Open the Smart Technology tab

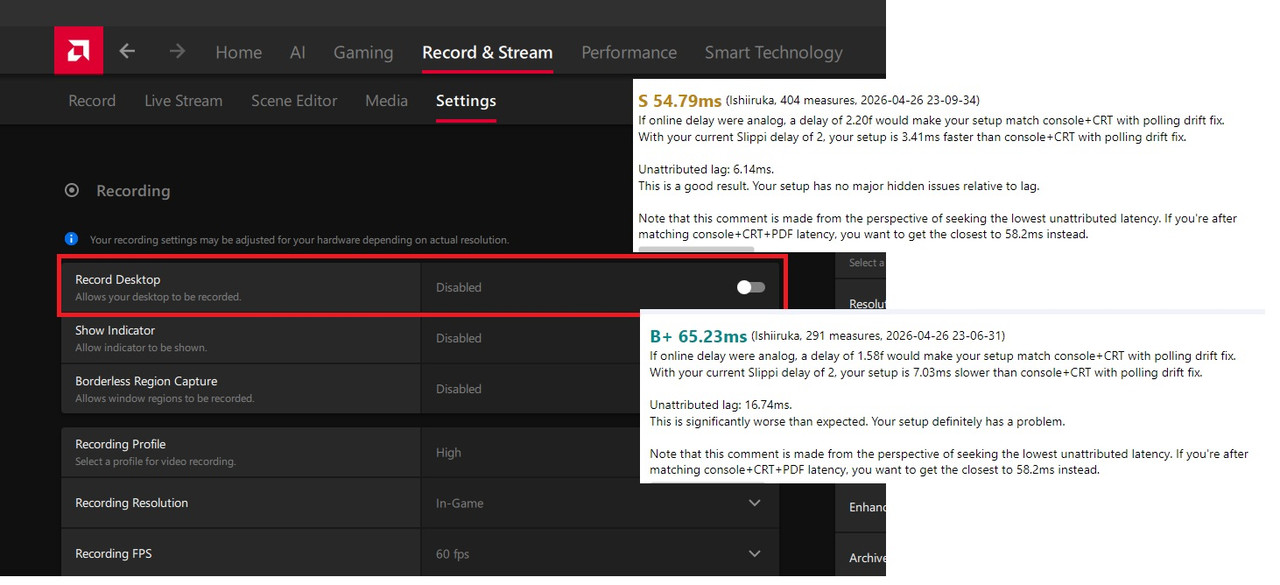[774, 52]
